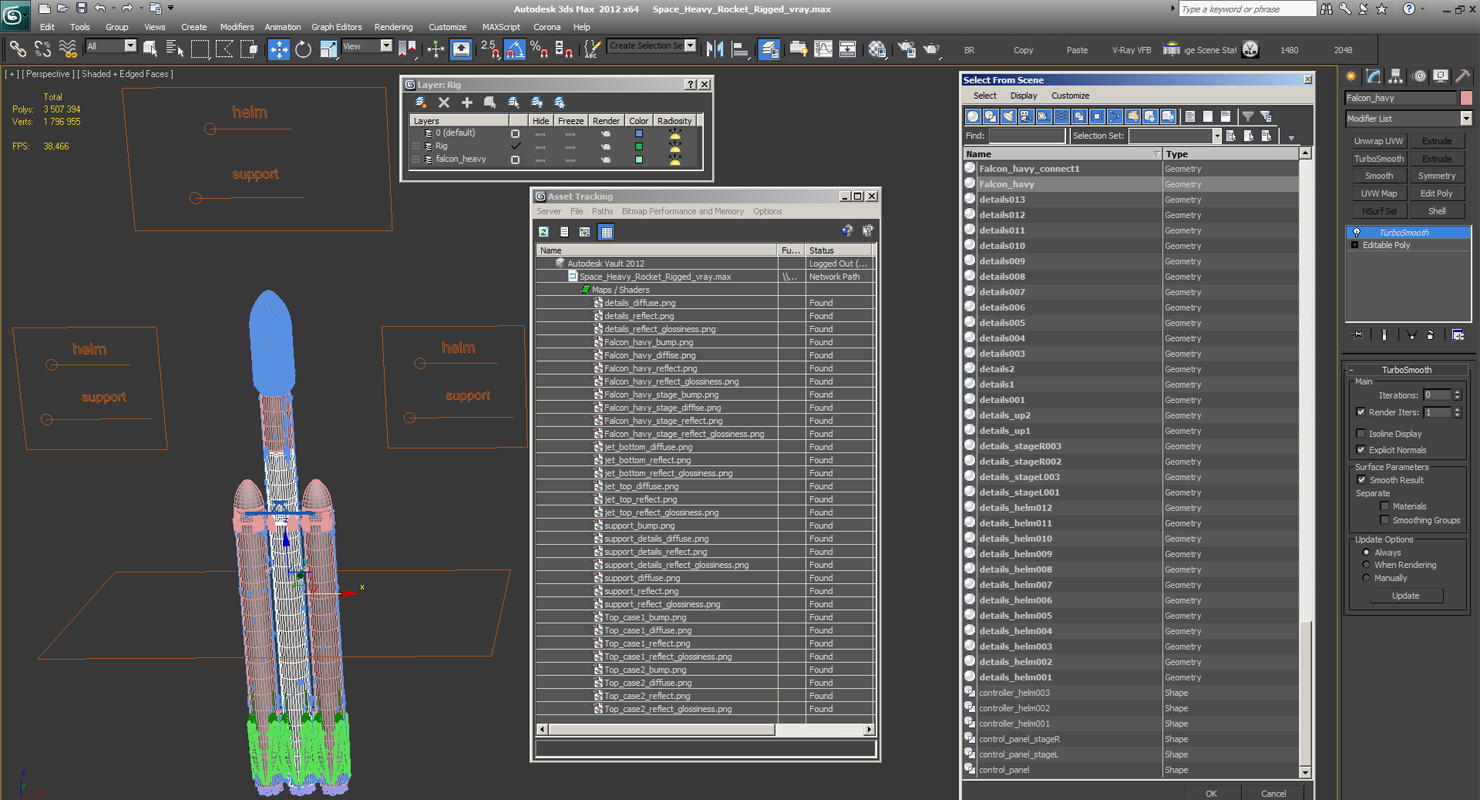Click Save file icon in quick access bar
Screen dimensions: 1480x800
pos(81,8)
